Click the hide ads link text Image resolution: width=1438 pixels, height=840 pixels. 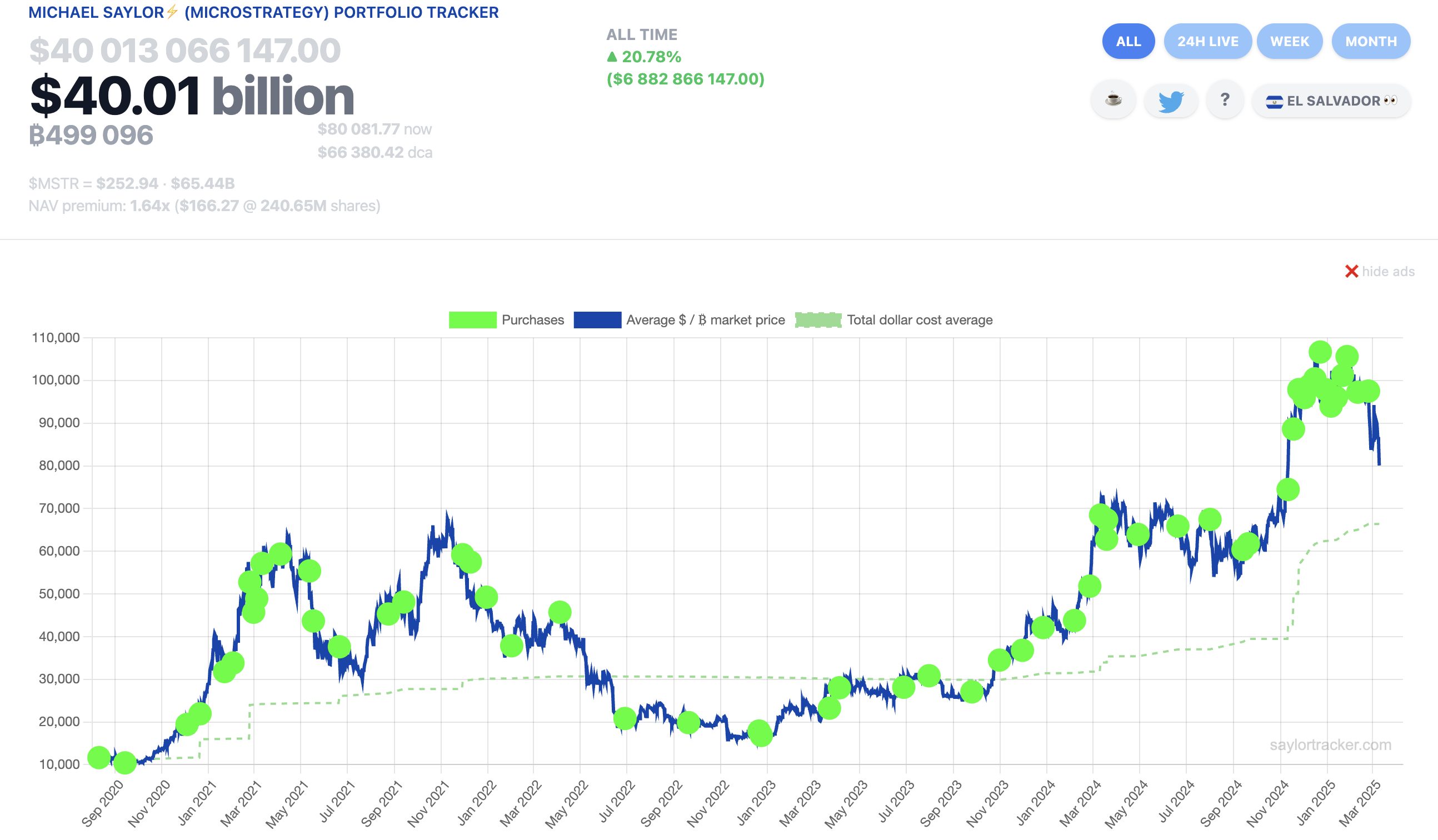click(x=1388, y=272)
